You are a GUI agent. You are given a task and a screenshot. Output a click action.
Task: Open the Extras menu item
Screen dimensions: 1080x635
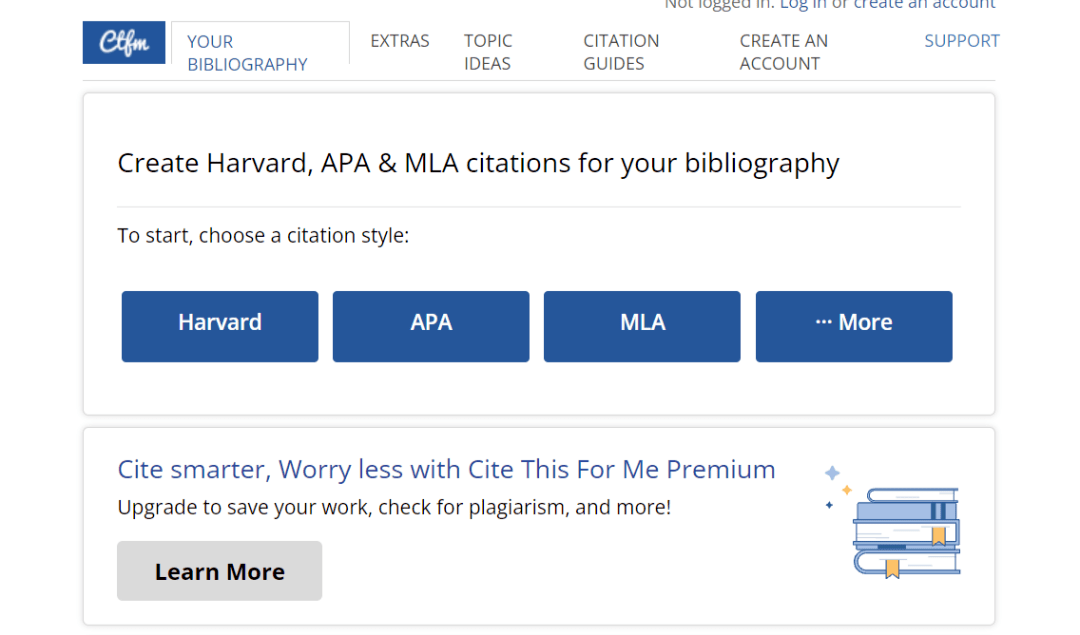(399, 41)
